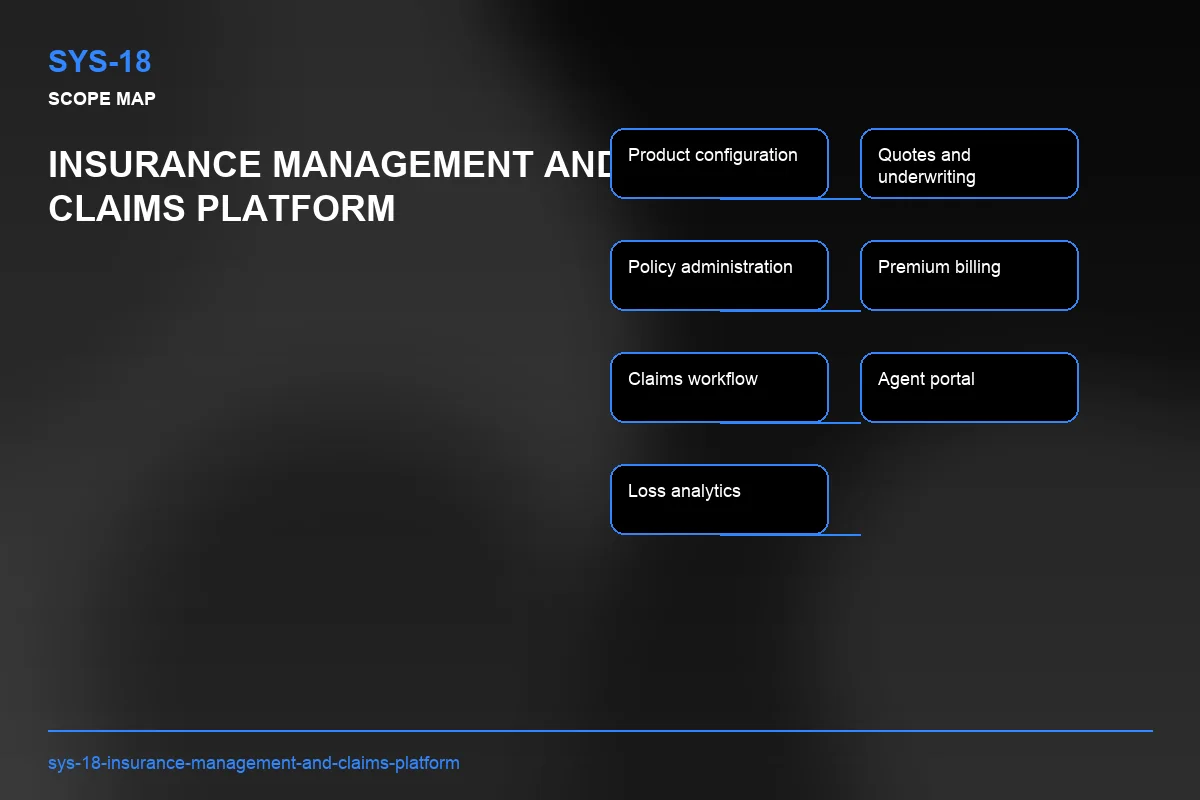Viewport: 1200px width, 800px height.
Task: Select the Product configuration box
Action: (719, 163)
